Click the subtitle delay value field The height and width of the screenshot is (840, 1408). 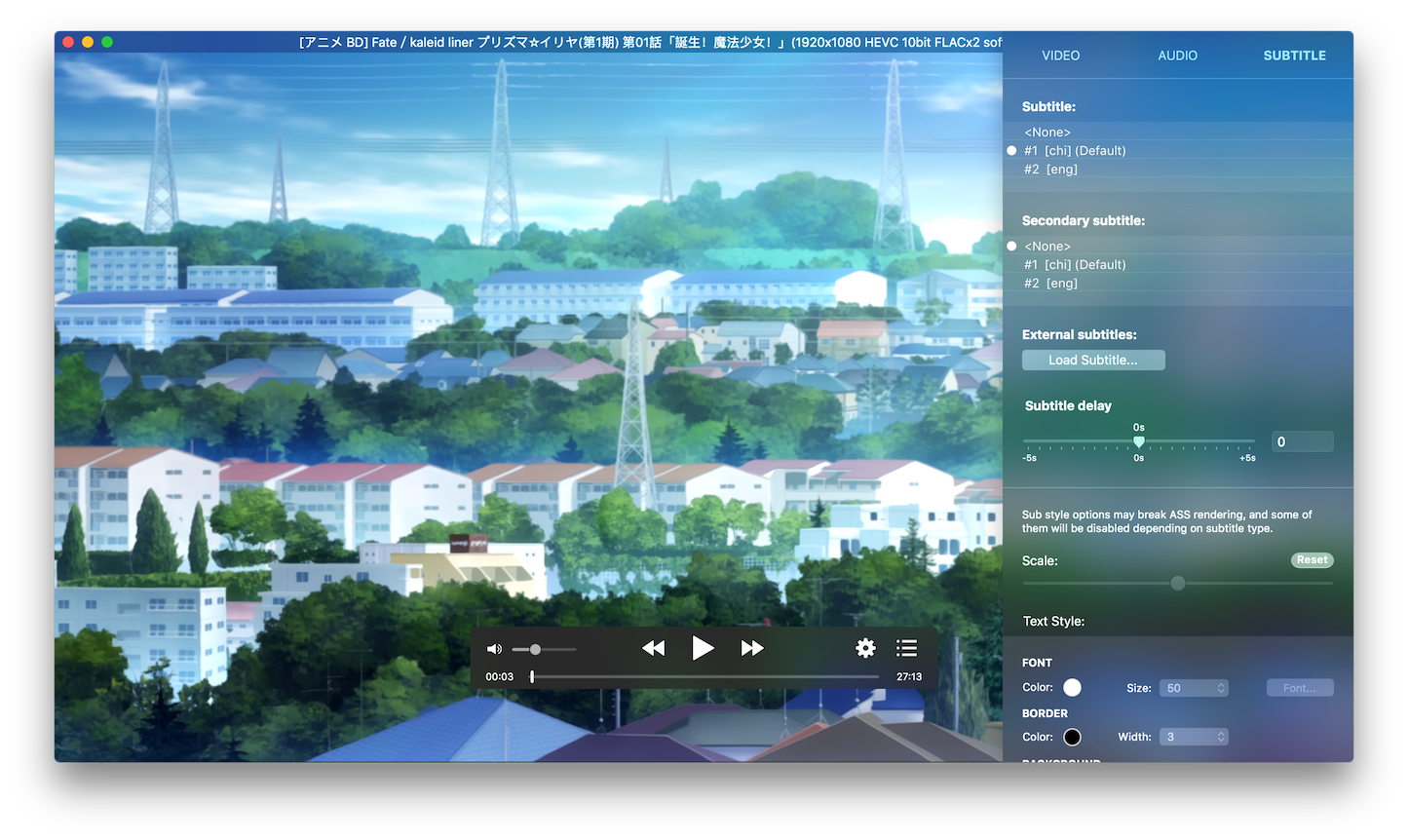[1302, 442]
